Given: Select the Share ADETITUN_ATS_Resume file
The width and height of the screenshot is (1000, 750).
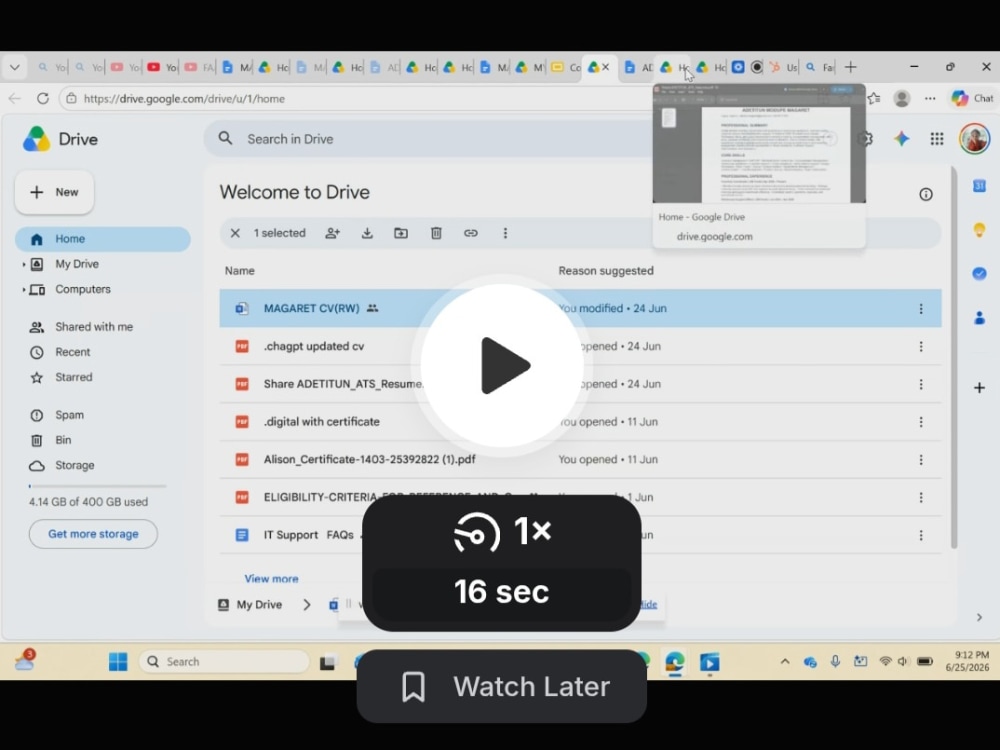Looking at the screenshot, I should [580, 384].
